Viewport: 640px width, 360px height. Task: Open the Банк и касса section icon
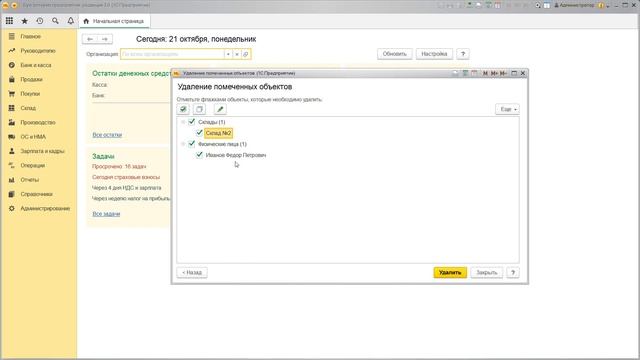[11, 65]
